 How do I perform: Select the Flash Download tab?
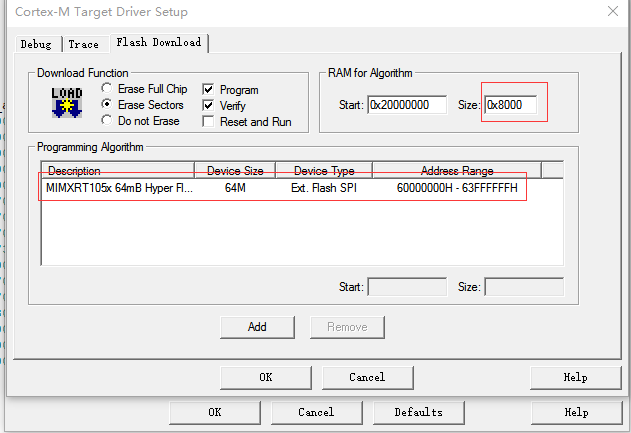click(159, 43)
